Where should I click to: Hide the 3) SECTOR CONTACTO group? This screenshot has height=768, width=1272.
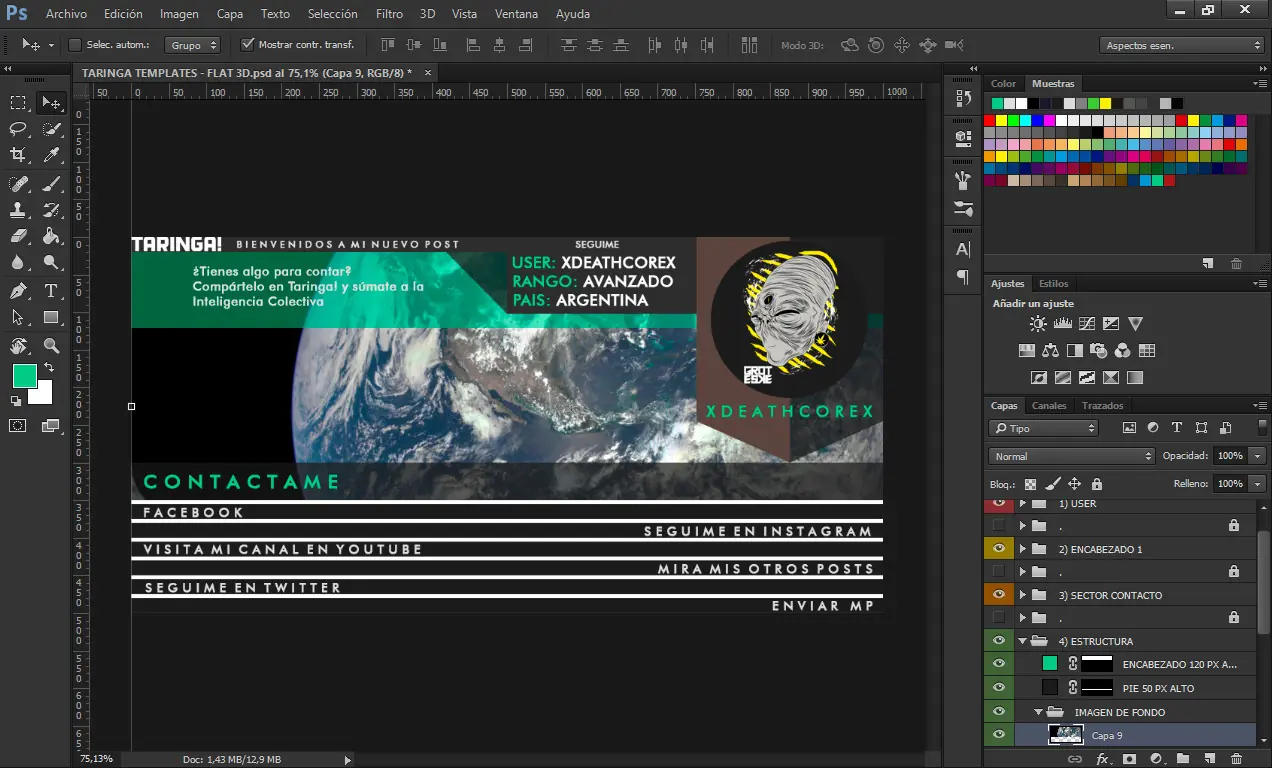(x=998, y=595)
